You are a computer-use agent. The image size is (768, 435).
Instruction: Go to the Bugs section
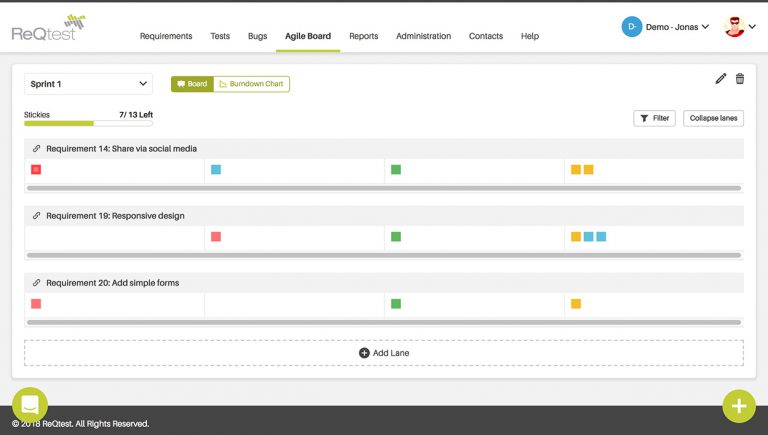(x=258, y=36)
